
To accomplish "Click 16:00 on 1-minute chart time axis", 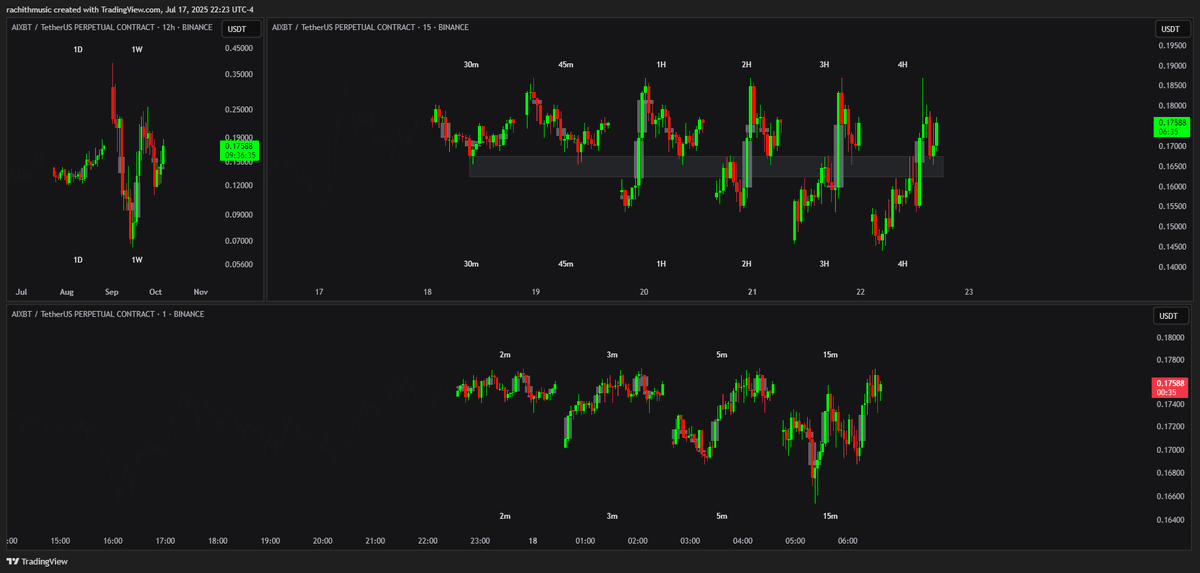I will [112, 541].
